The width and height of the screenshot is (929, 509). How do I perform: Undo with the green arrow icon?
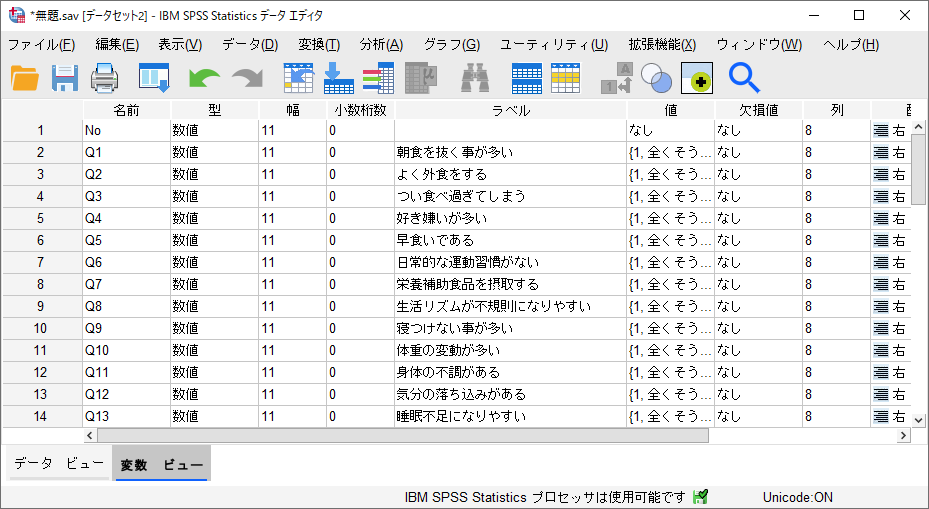(204, 78)
